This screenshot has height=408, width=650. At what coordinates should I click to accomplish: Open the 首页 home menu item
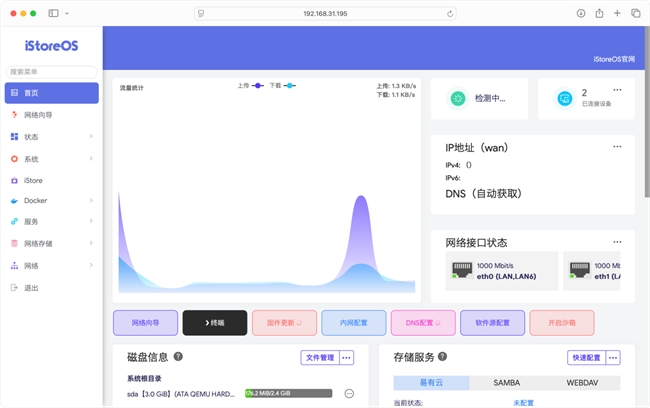pos(52,93)
